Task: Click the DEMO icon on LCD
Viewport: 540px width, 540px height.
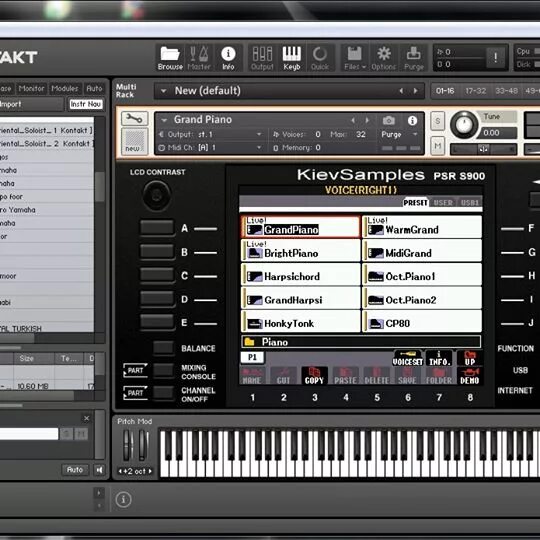Action: pyautogui.click(x=470, y=376)
